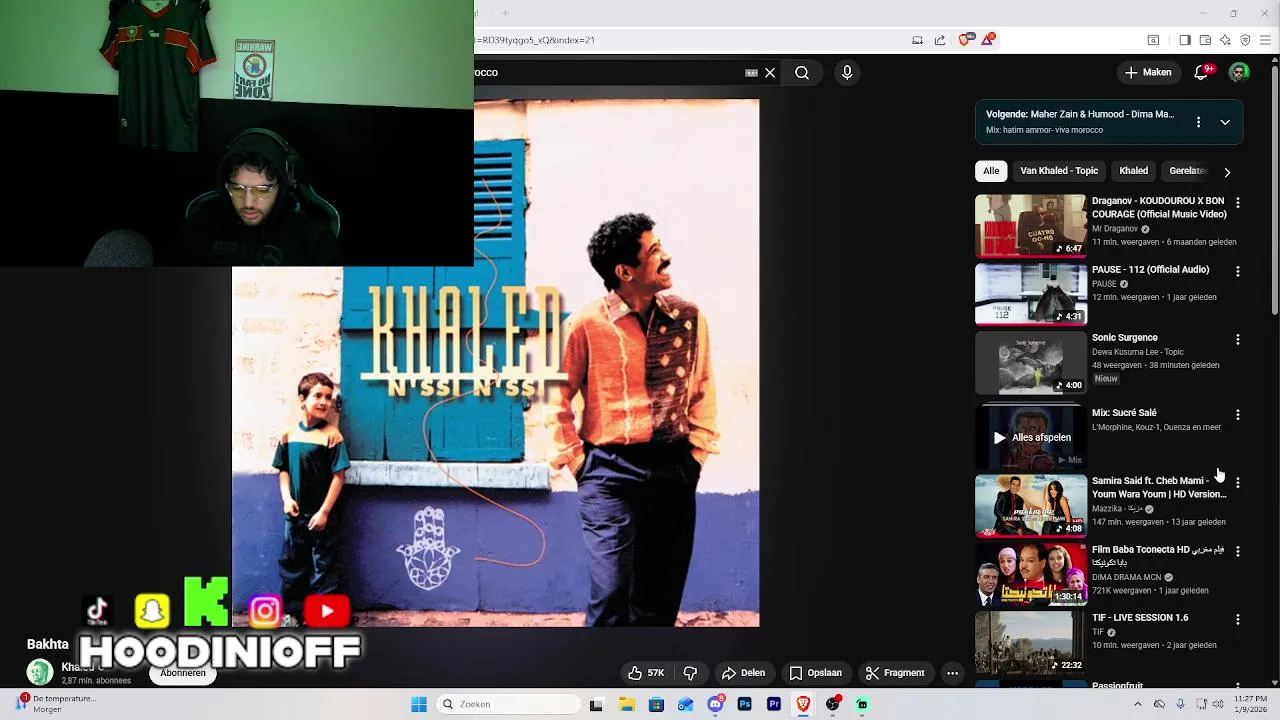Viewport: 1280px width, 720px height.
Task: Open reader/search tabs icon in toolbar
Action: click(x=1153, y=40)
